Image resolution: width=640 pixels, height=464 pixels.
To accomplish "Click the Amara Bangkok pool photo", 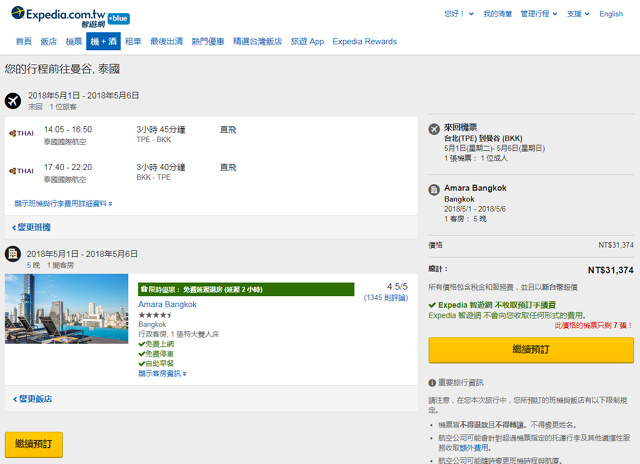I will click(67, 309).
